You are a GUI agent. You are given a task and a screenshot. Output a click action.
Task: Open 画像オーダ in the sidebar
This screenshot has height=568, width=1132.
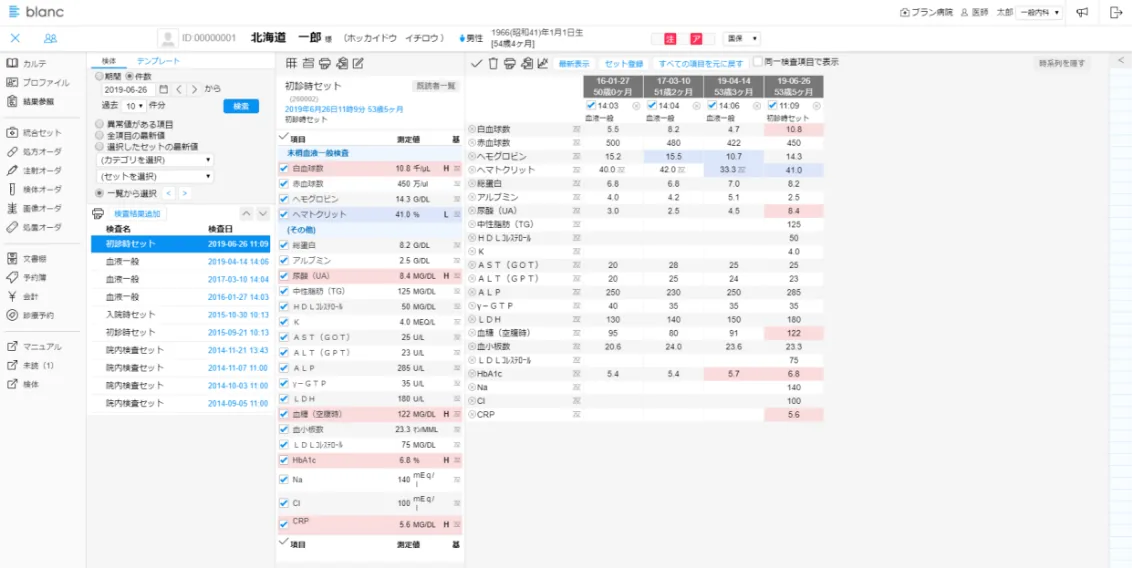point(34,208)
